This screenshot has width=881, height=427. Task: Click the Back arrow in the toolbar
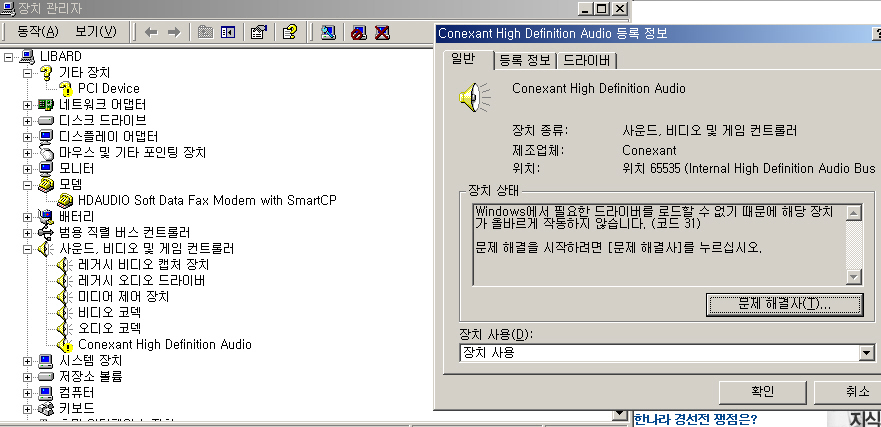(151, 32)
